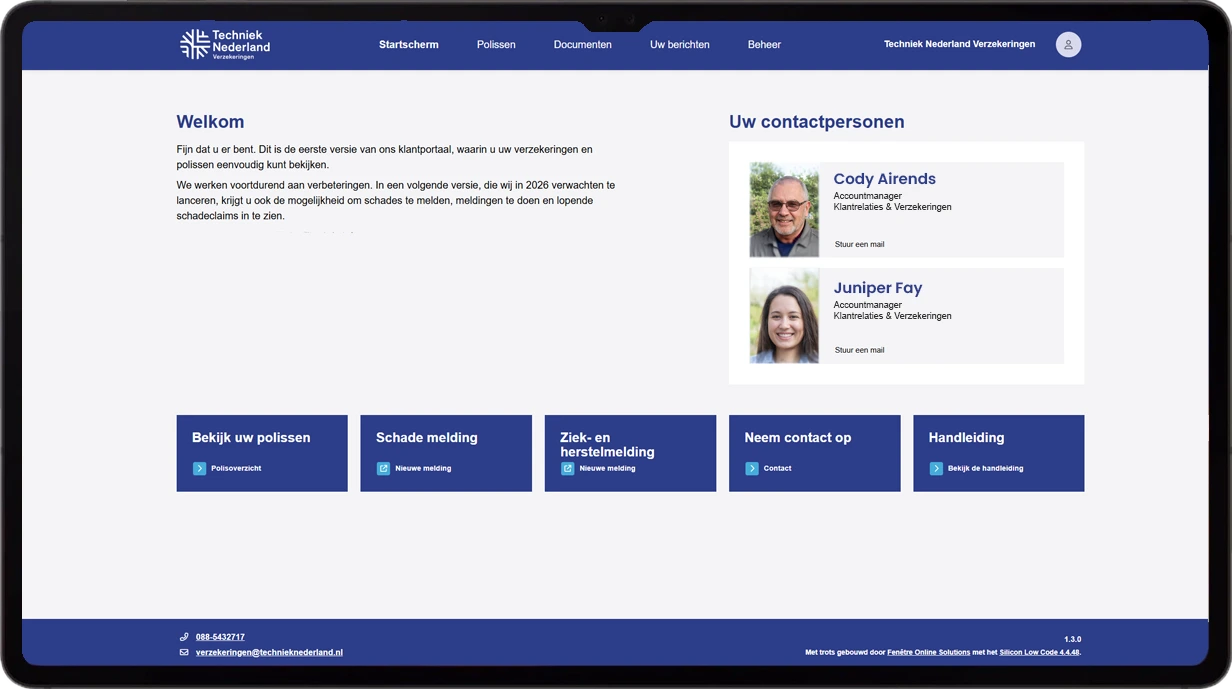Click Juniper Fay's profile photo
Viewport: 1232px width, 689px height.
[x=784, y=316]
